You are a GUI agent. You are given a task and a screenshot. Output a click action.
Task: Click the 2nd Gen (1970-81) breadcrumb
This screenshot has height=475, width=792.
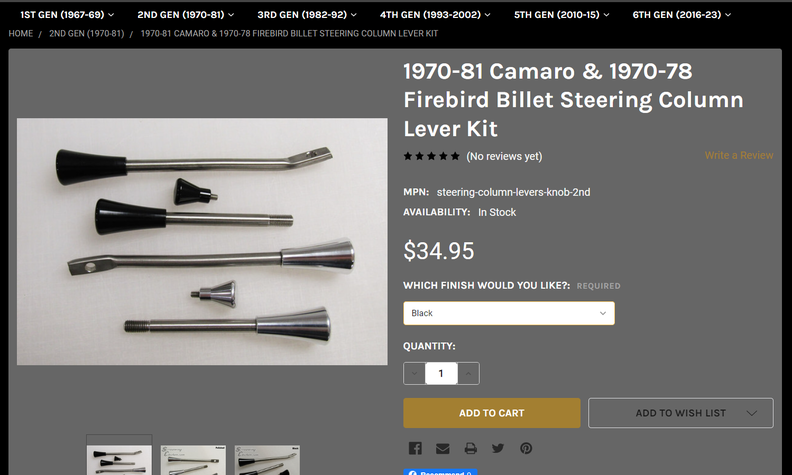[86, 34]
